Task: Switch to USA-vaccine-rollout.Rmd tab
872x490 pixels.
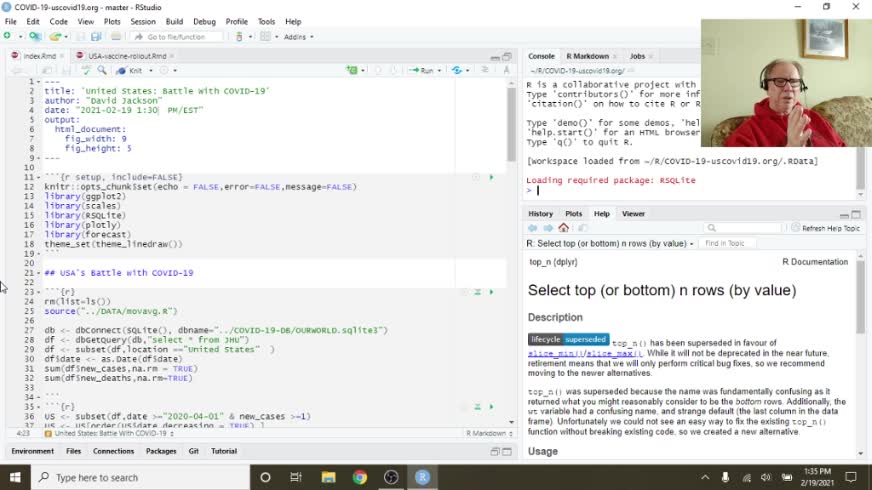Action: point(127,56)
